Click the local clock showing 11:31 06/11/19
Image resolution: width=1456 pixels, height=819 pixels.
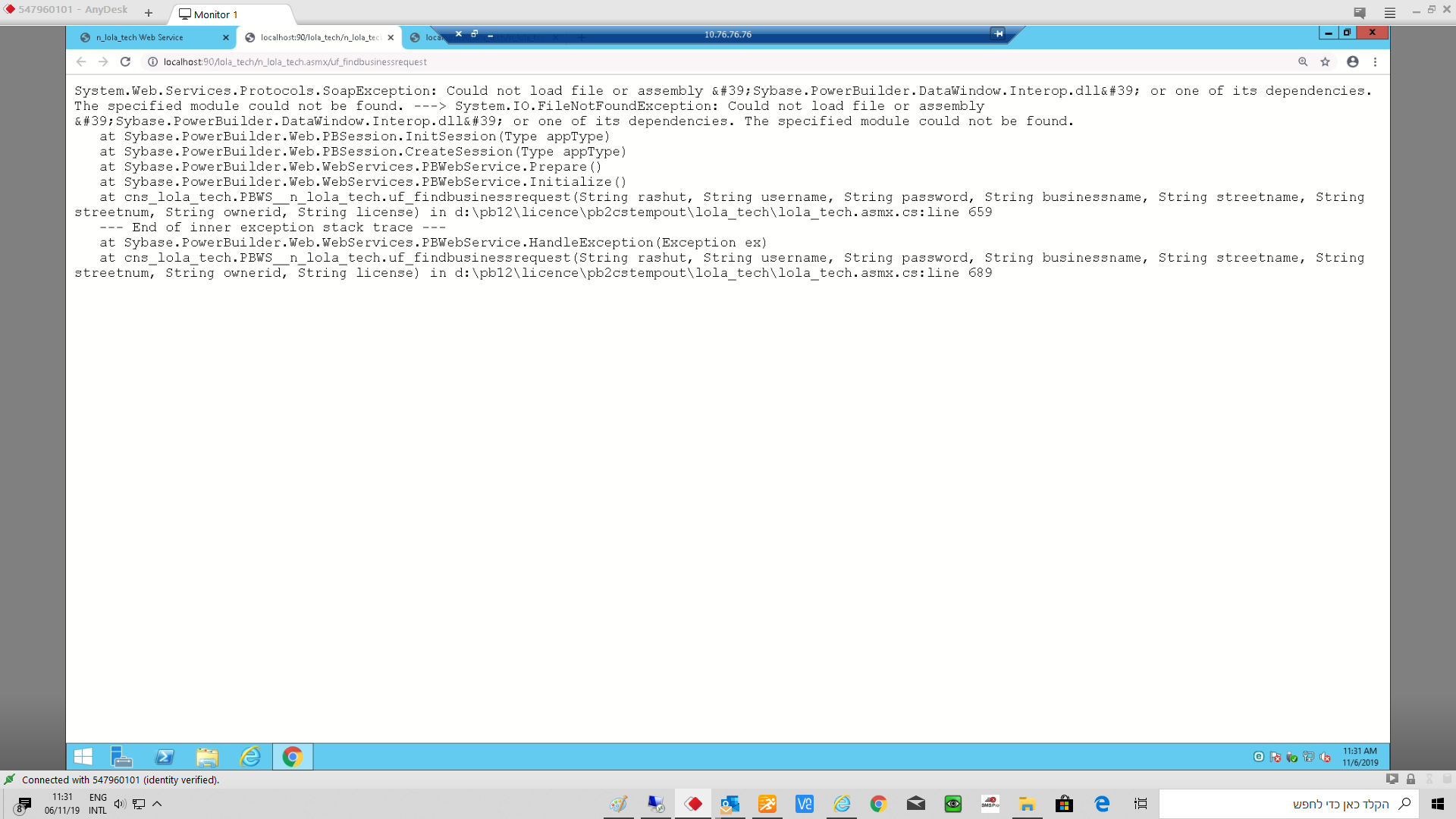tap(62, 804)
